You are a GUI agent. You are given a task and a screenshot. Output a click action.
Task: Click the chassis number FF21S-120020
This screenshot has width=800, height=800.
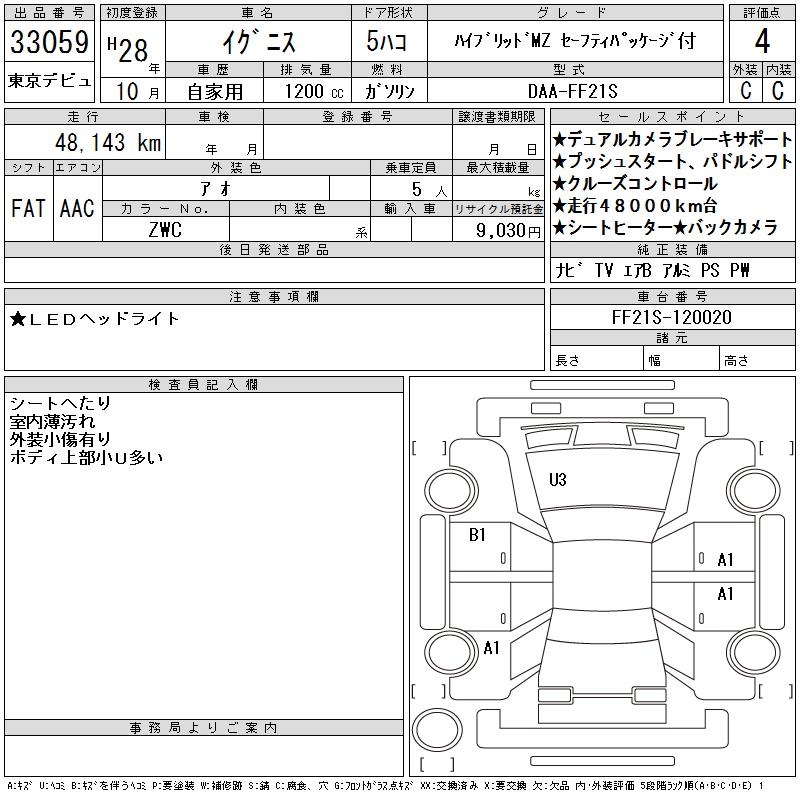(672, 318)
